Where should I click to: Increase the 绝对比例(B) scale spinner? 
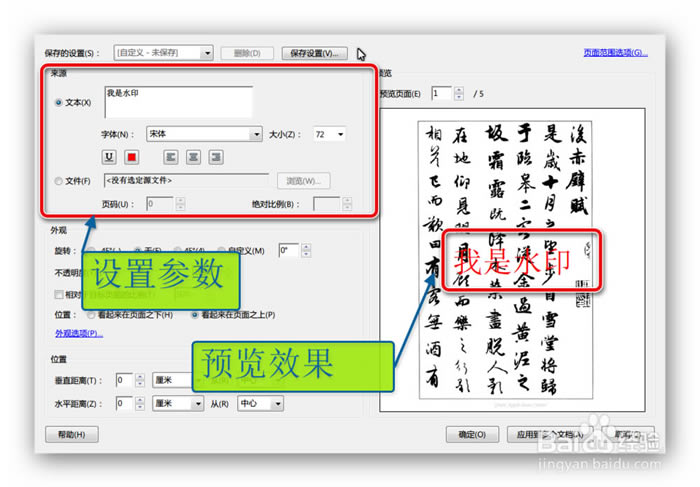tap(347, 200)
